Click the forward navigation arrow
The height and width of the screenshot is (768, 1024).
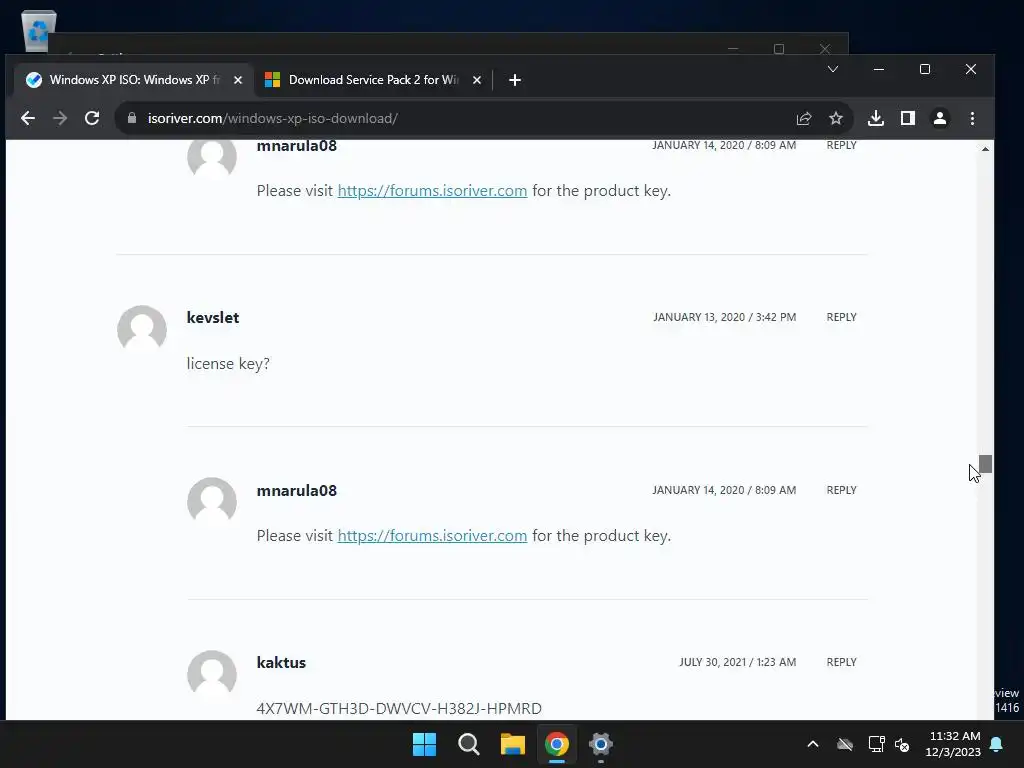coord(59,118)
